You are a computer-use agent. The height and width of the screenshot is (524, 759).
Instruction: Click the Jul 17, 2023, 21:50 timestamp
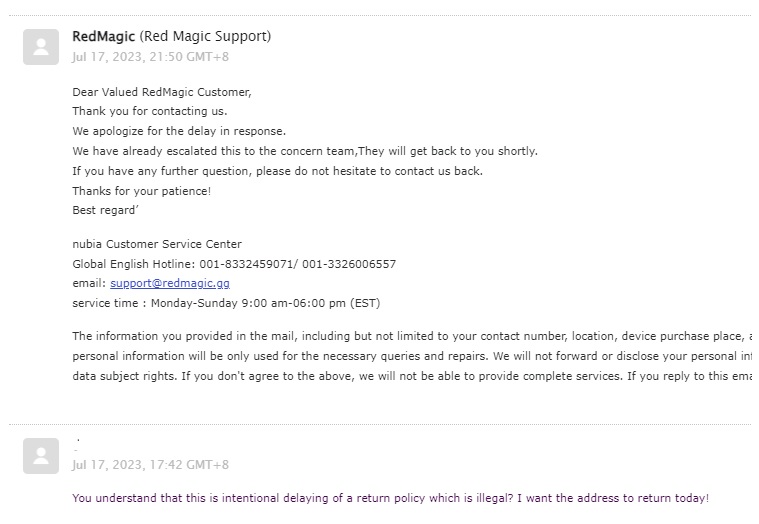(151, 57)
